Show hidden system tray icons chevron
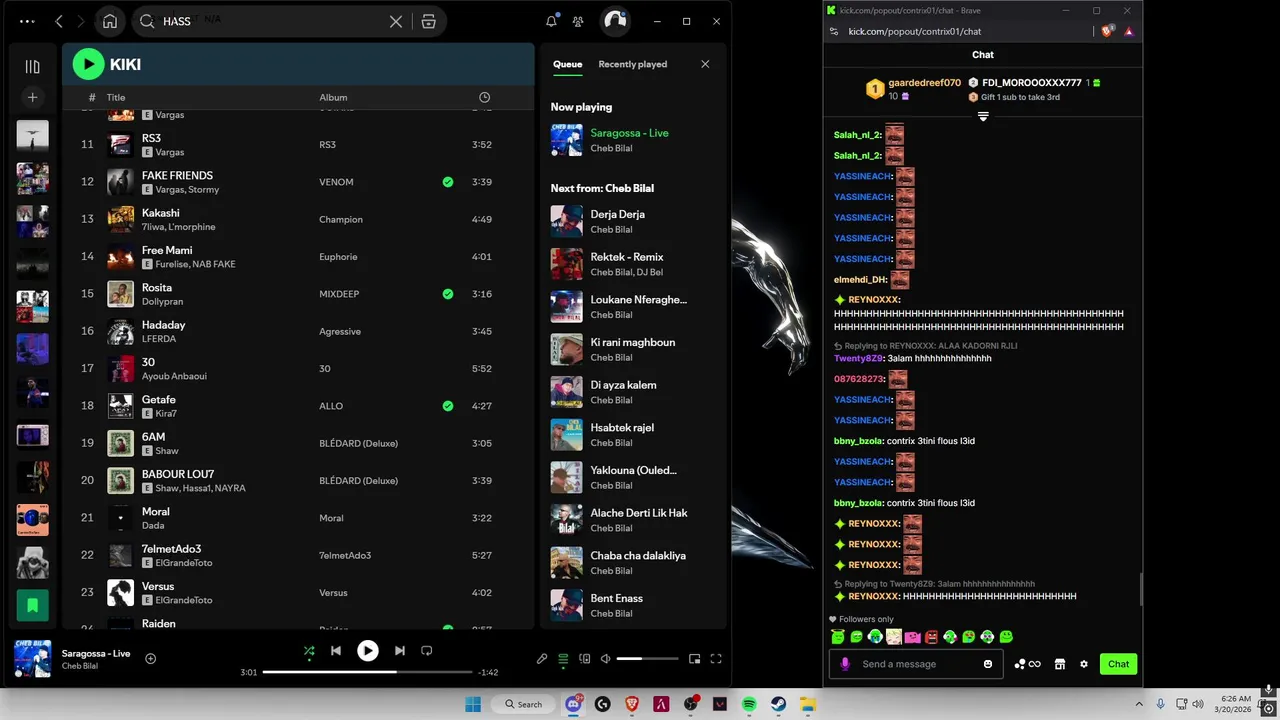This screenshot has height=720, width=1280. click(1141, 704)
